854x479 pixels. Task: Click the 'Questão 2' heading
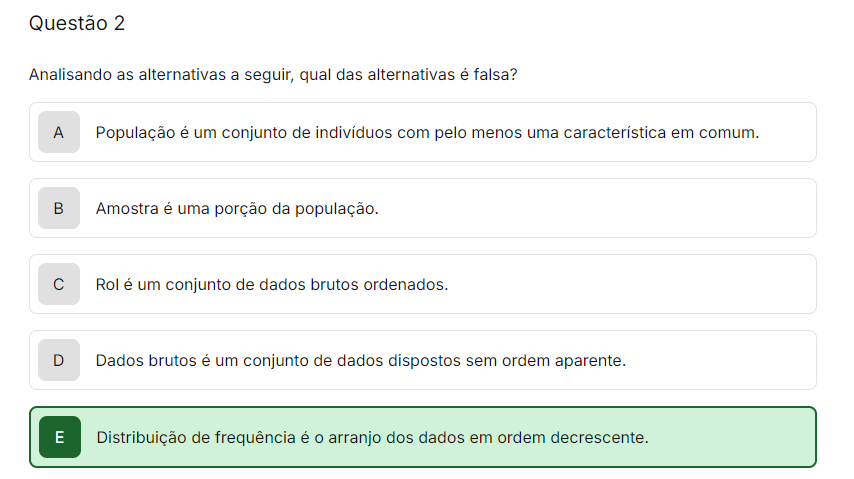[x=77, y=23]
